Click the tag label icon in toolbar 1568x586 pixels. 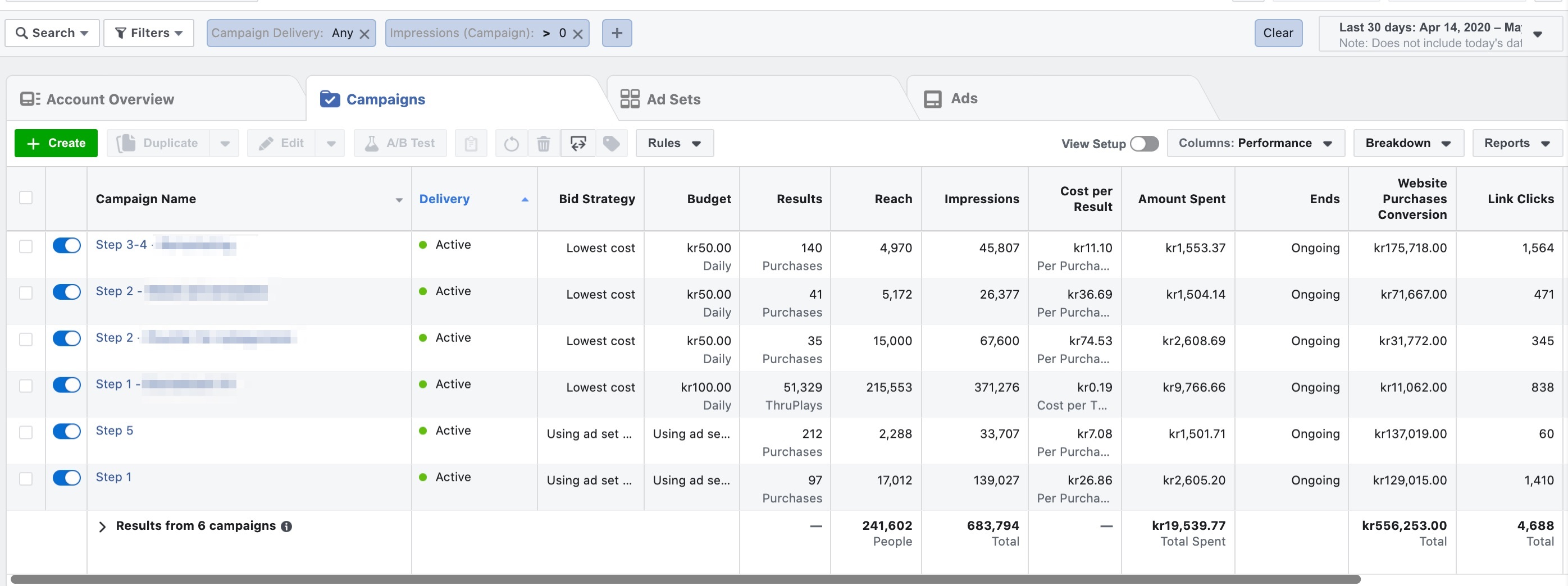coord(611,144)
